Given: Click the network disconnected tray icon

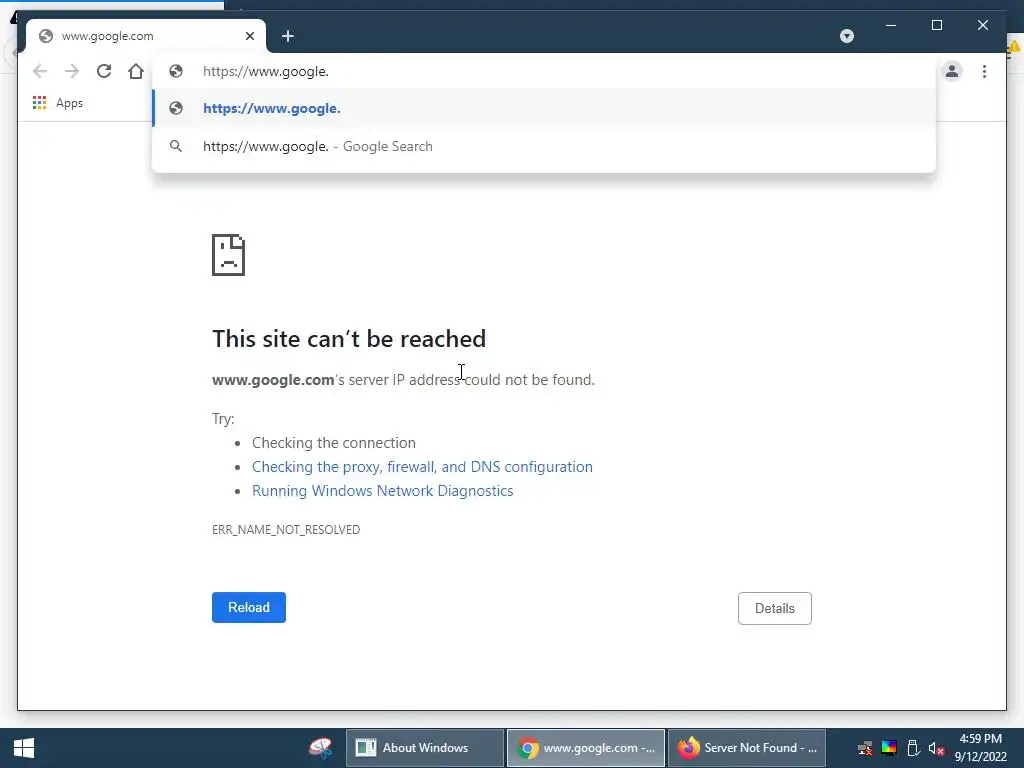Looking at the screenshot, I should (865, 748).
